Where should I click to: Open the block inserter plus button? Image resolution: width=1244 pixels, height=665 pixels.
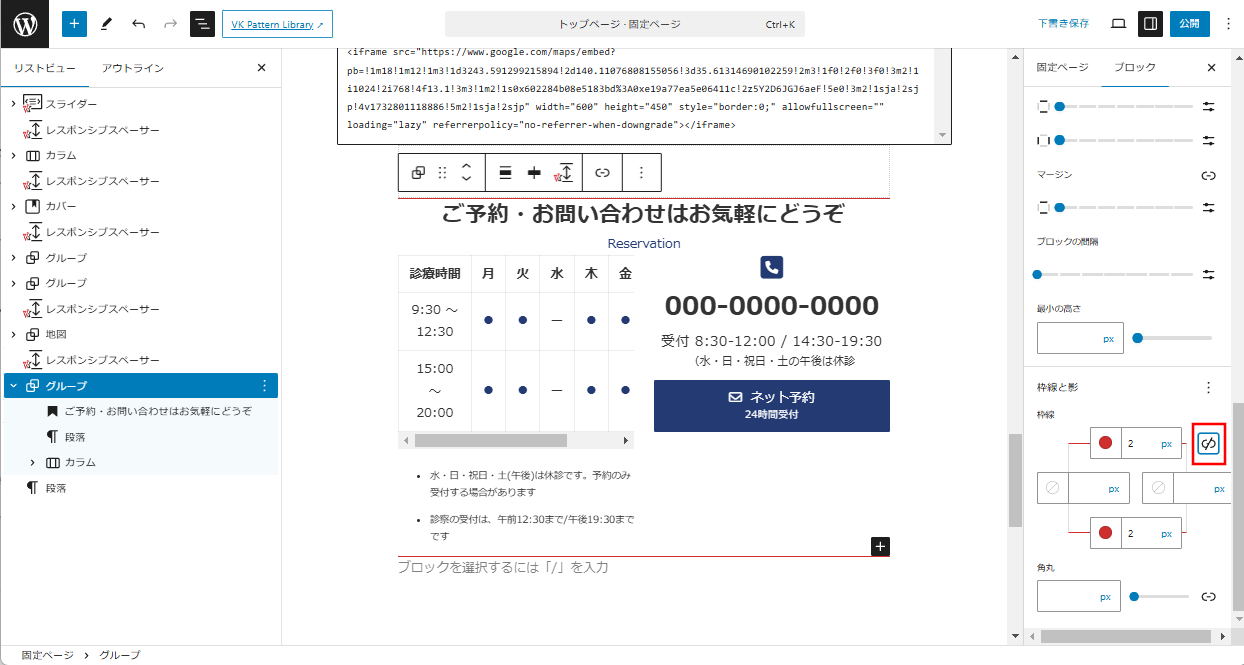pyautogui.click(x=75, y=24)
